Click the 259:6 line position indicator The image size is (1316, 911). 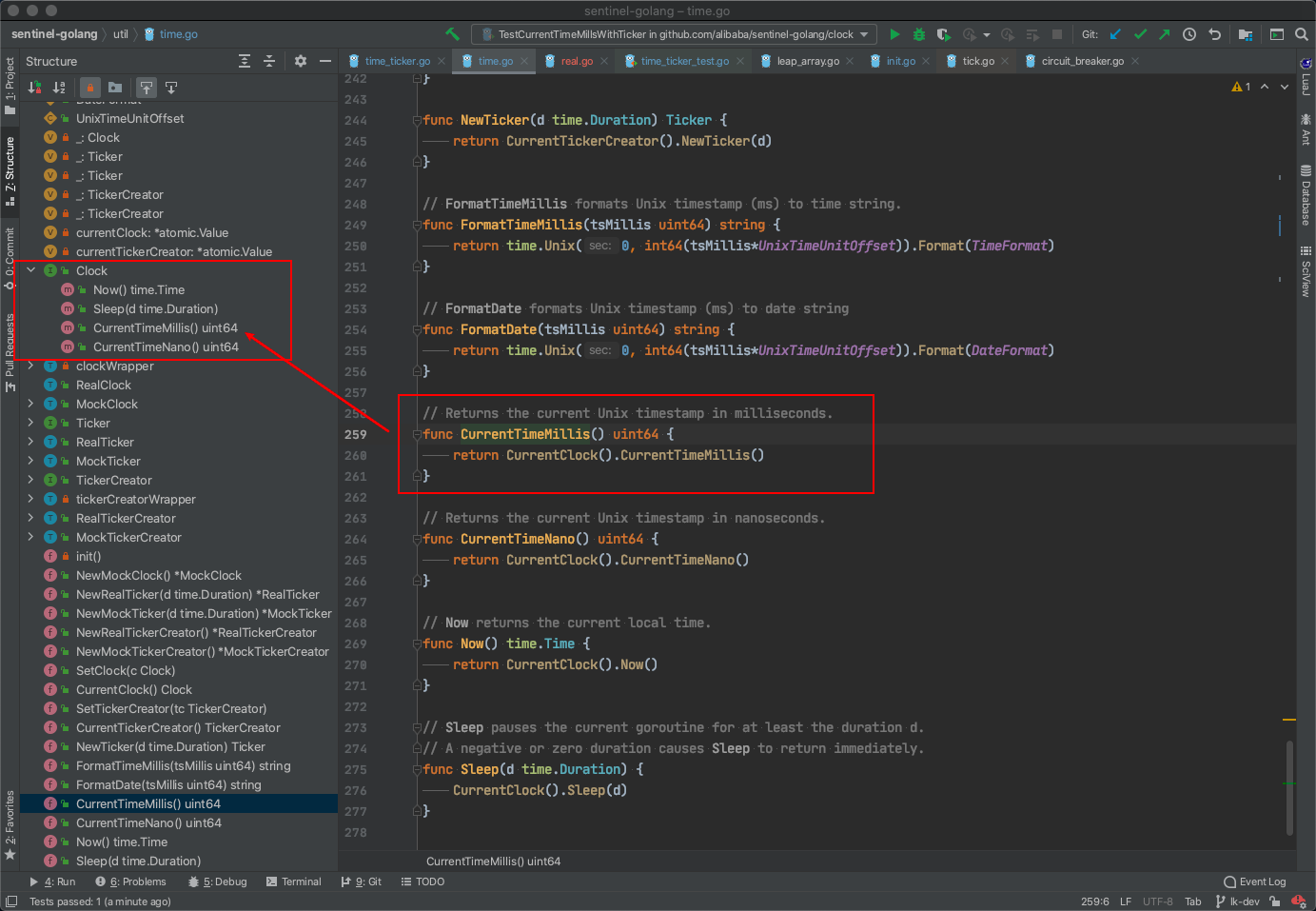[x=1094, y=901]
